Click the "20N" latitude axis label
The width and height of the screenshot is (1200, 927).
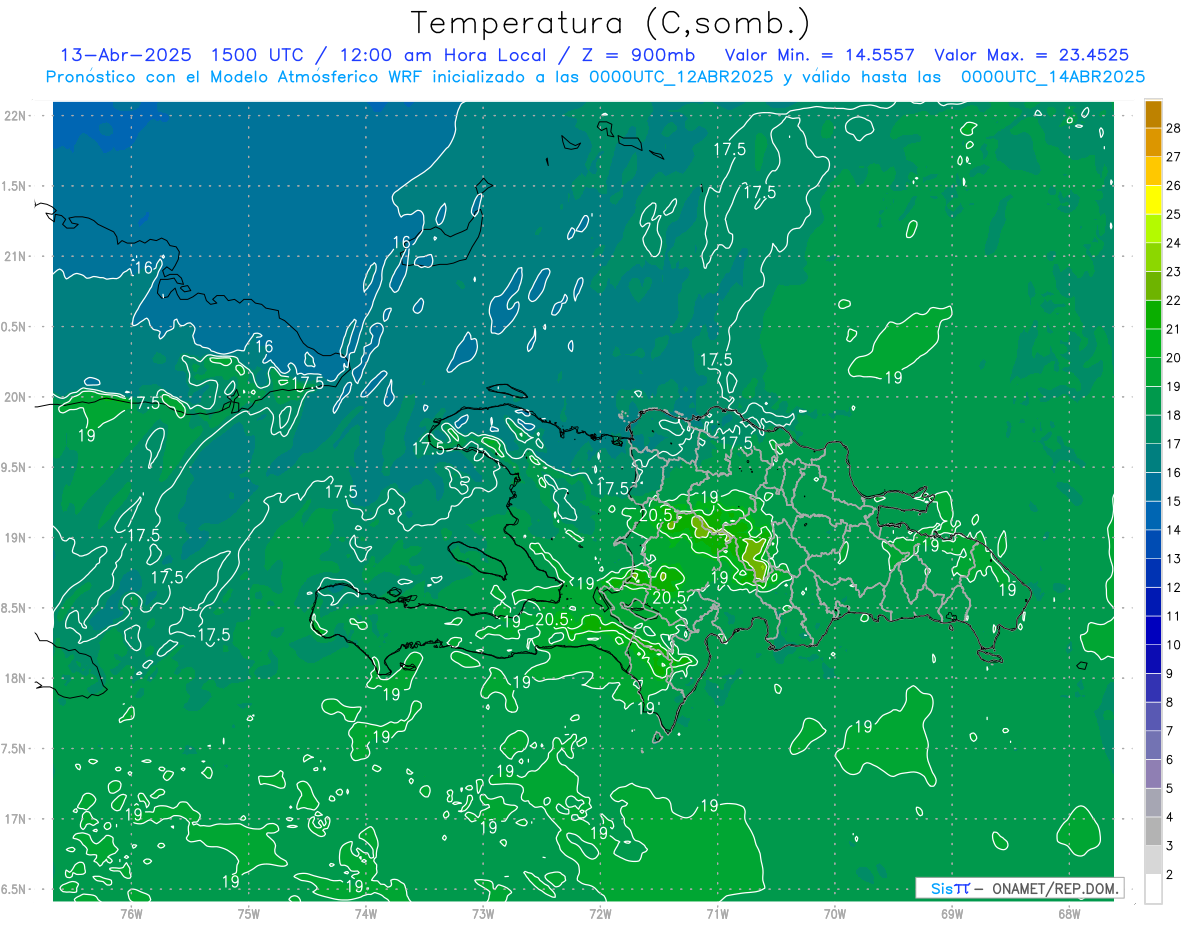[15, 397]
